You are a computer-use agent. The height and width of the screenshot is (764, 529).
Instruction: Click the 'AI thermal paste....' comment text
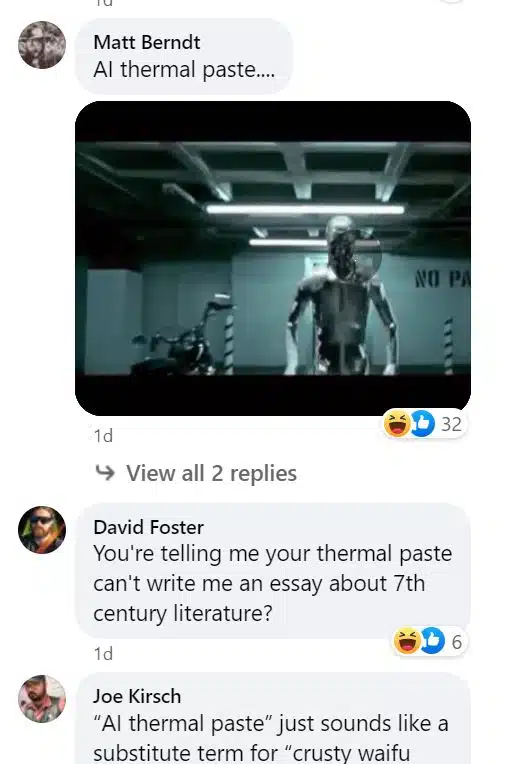click(184, 69)
